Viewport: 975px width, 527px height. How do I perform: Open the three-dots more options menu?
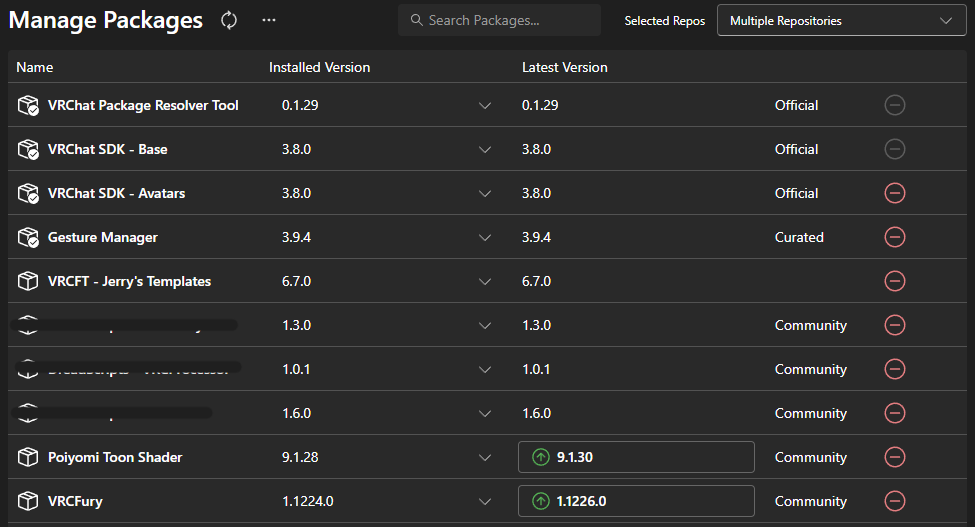pos(269,21)
